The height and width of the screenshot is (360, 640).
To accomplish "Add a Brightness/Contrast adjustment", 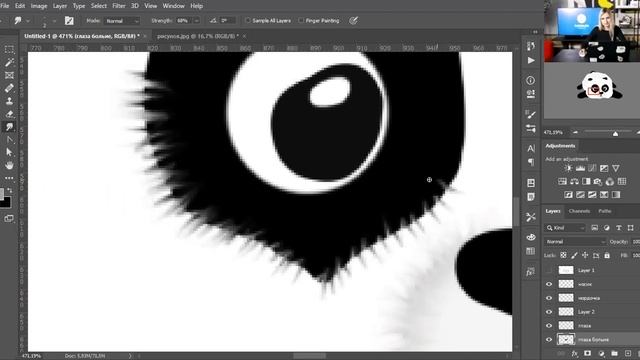I will click(x=568, y=168).
